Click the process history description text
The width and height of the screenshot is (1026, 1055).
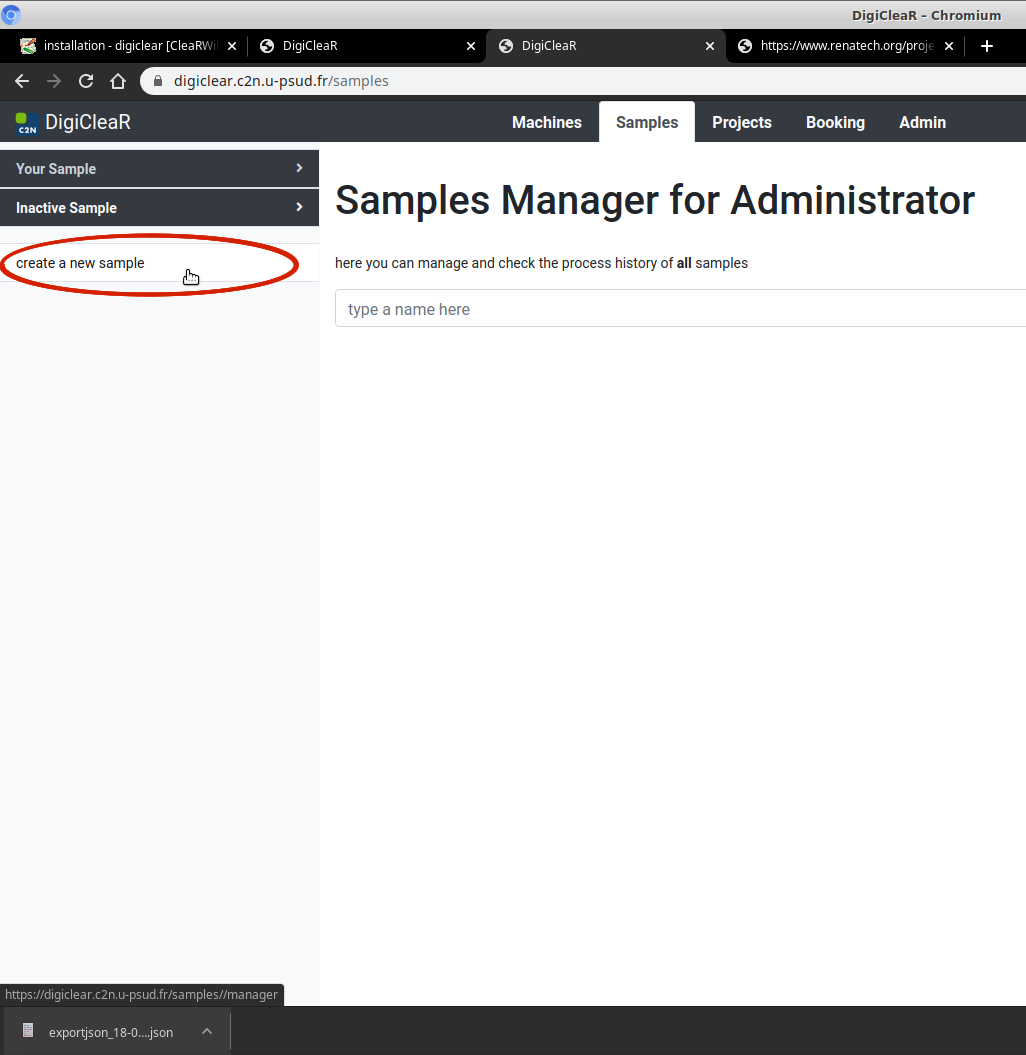(x=542, y=263)
